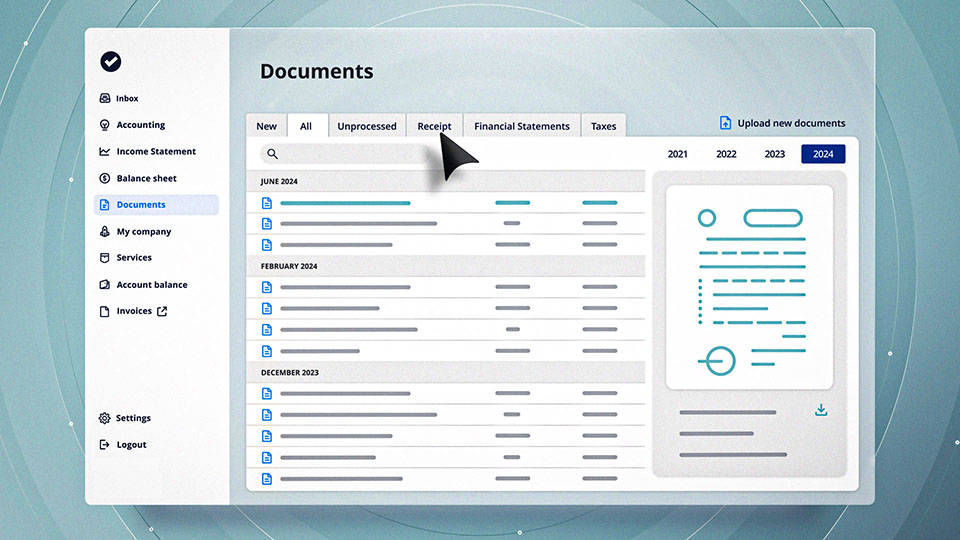Download the previewed document via download icon
The image size is (960, 540).
821,410
